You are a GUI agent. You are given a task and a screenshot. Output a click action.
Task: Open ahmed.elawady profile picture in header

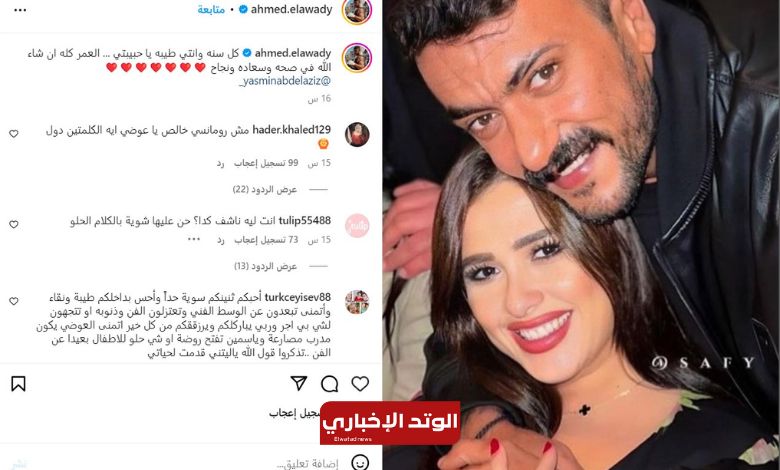pyautogui.click(x=357, y=10)
